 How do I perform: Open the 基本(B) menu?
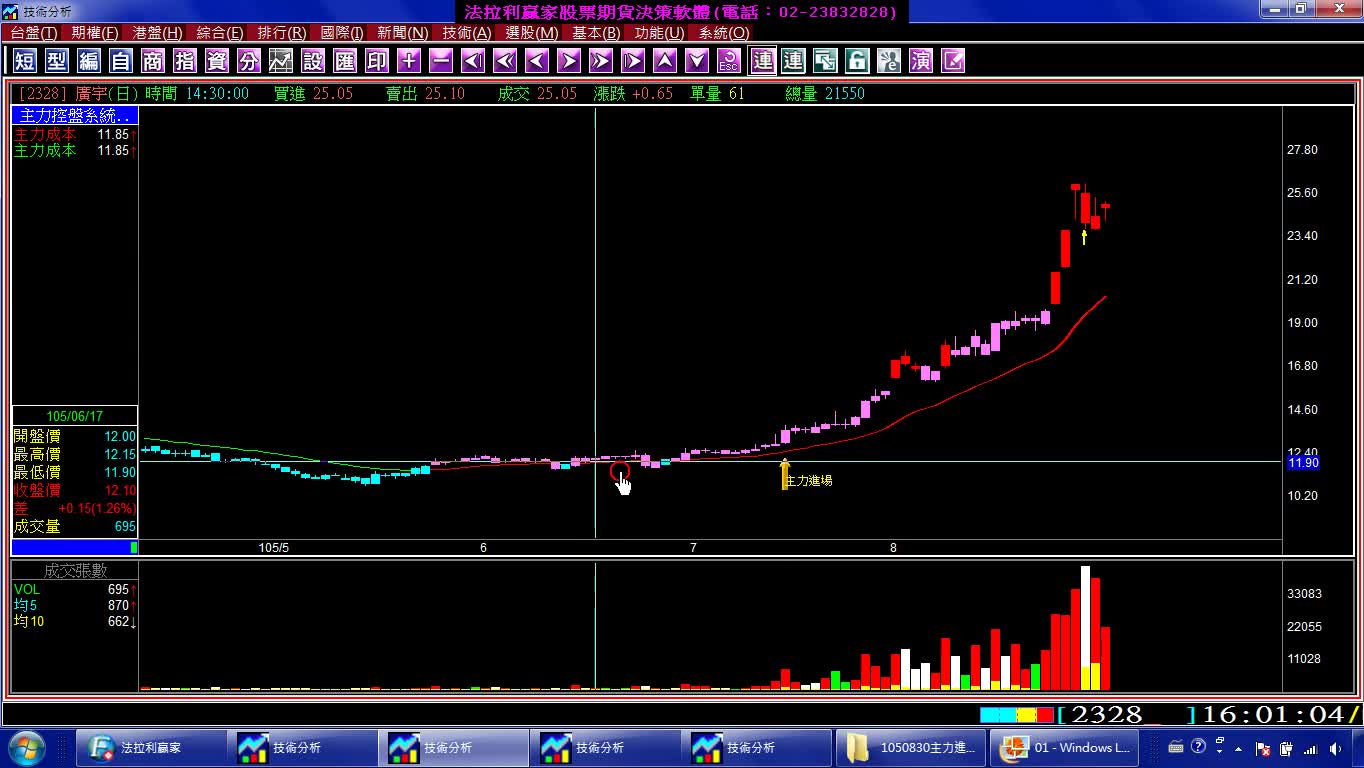(x=596, y=33)
